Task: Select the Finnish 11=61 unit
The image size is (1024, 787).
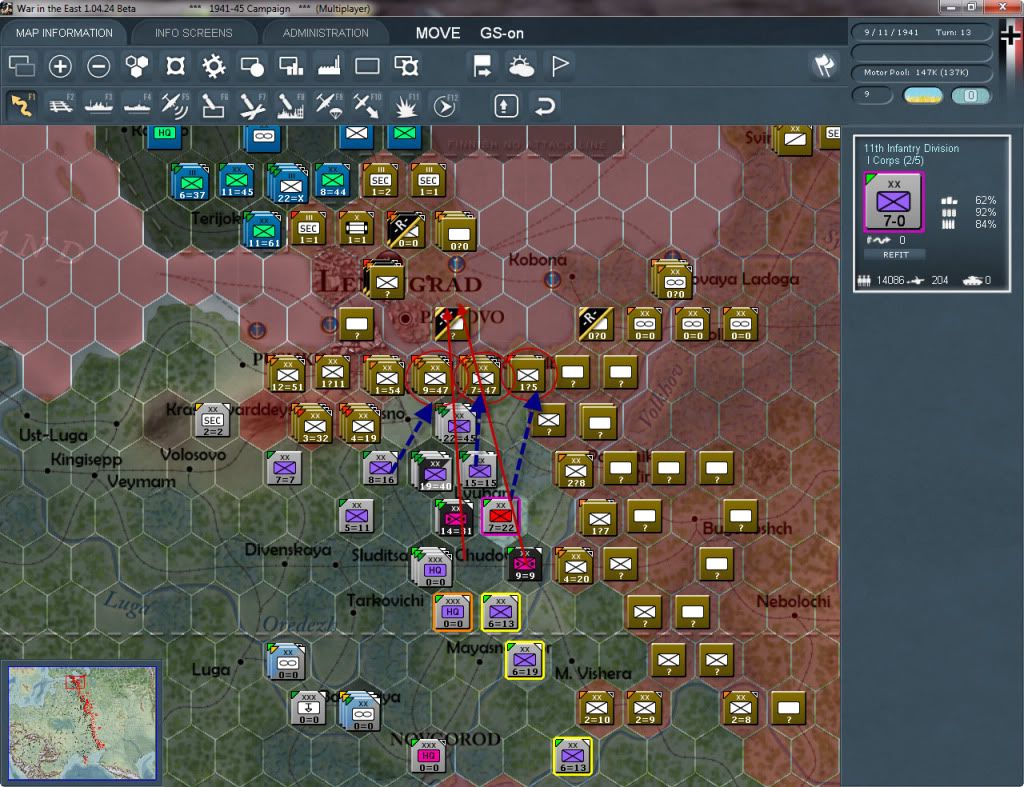Action: pyautogui.click(x=263, y=230)
